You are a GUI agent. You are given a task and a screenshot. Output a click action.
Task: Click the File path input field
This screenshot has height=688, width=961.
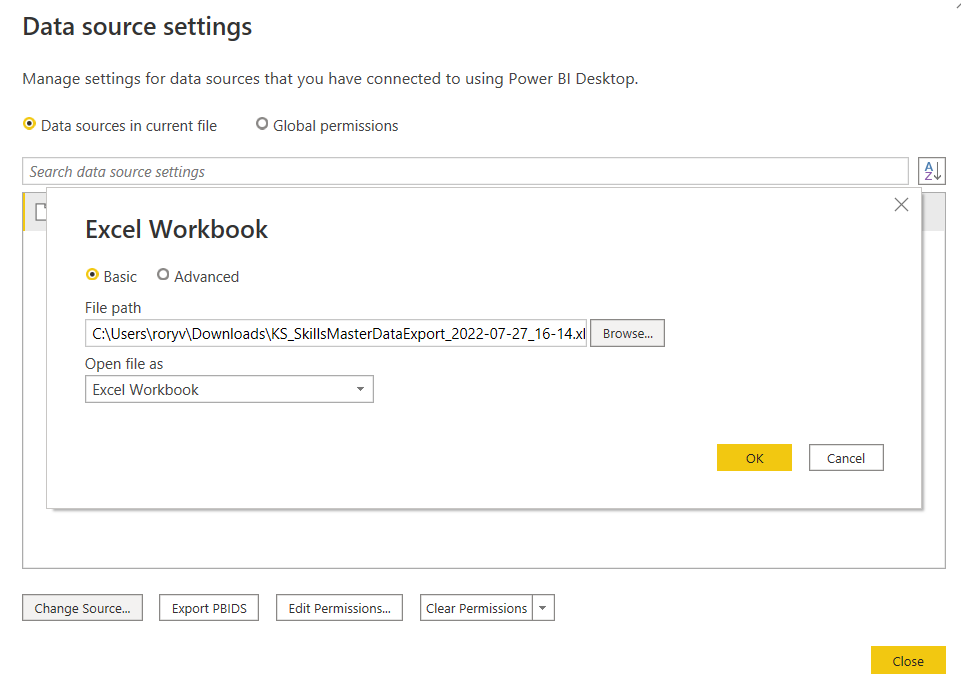pyautogui.click(x=336, y=333)
